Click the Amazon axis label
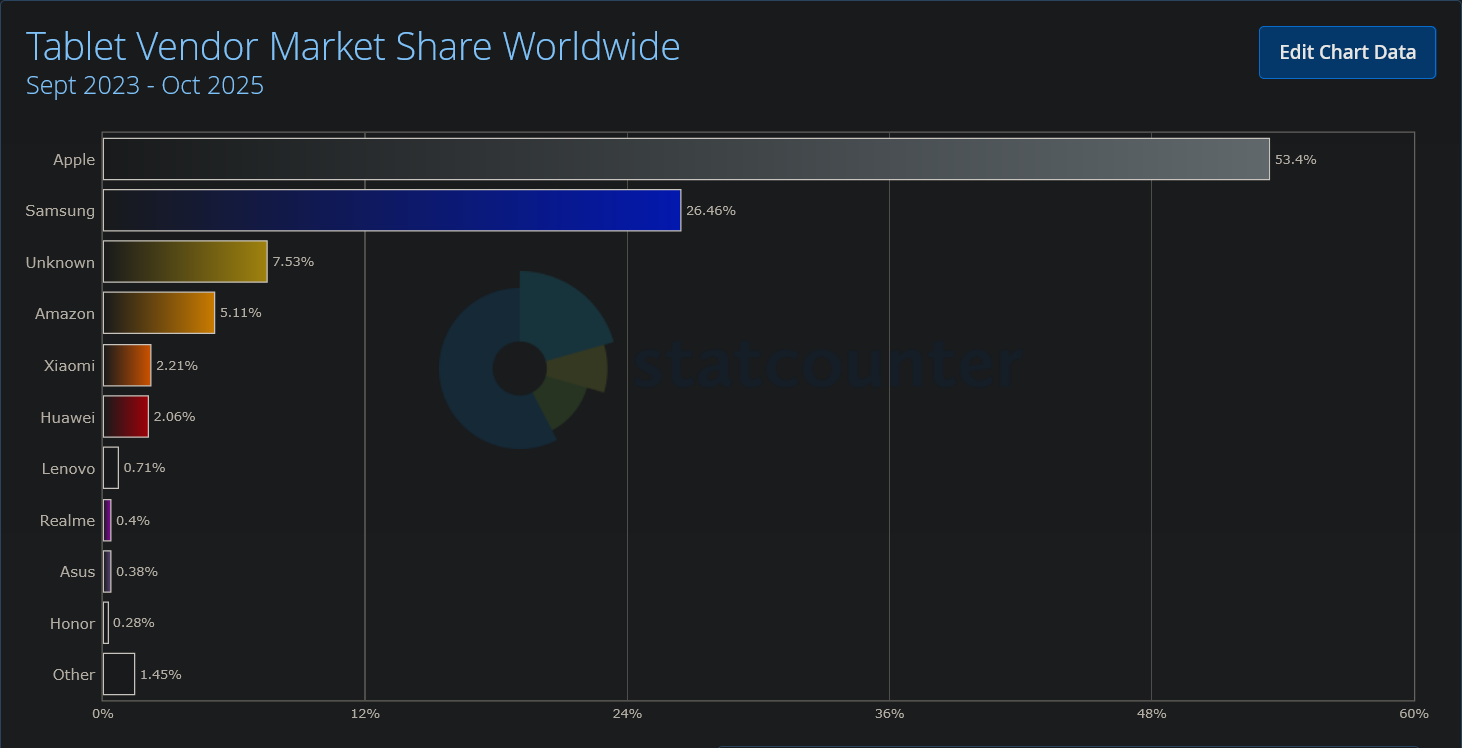 65,314
